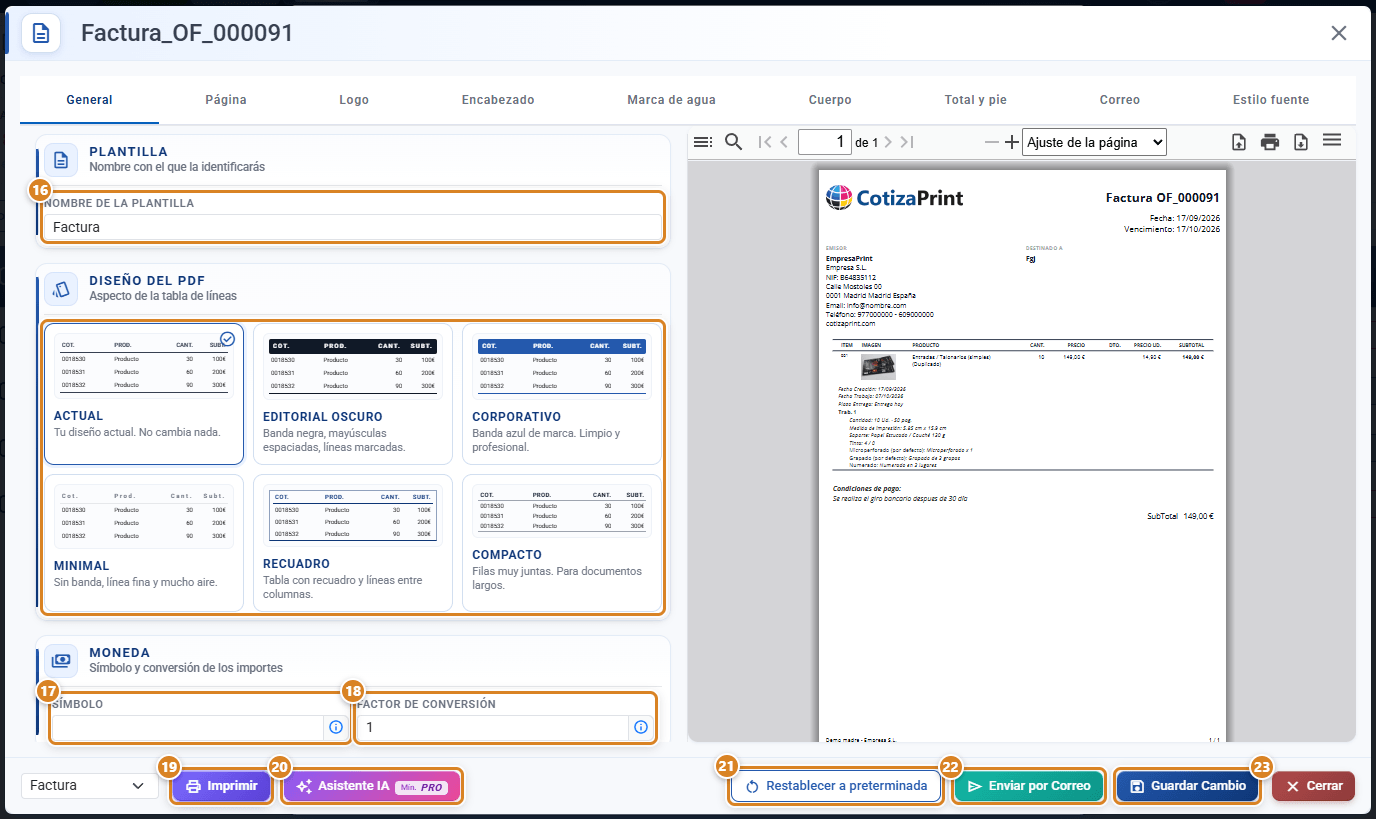Jump to last PDF page
Viewport: 1376px width, 819px height.
[906, 142]
